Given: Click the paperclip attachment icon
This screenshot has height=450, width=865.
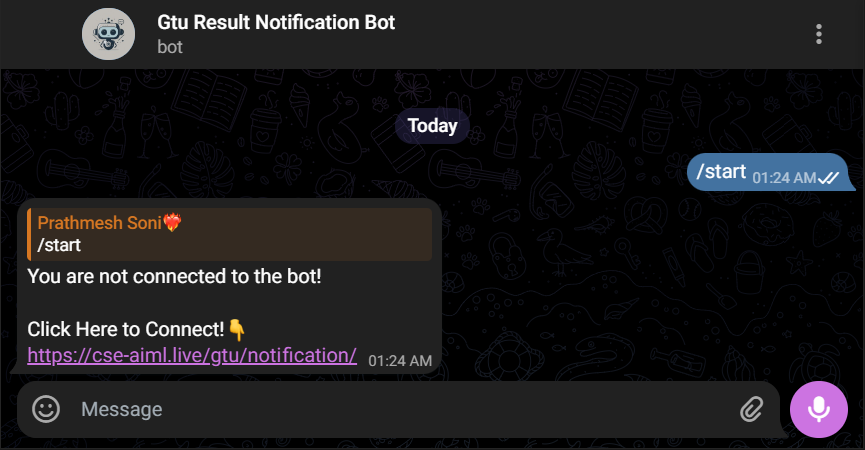Looking at the screenshot, I should [x=751, y=409].
